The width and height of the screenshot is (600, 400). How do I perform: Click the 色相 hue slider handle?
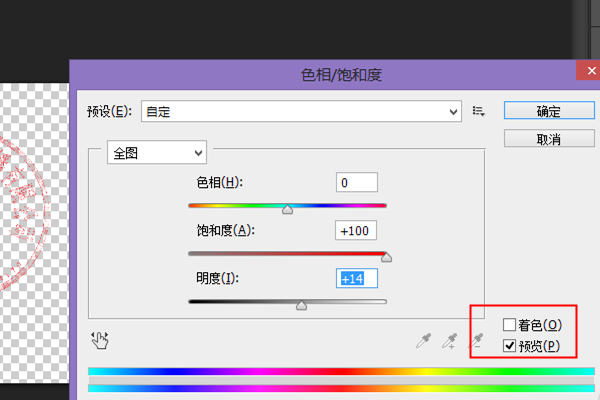287,209
